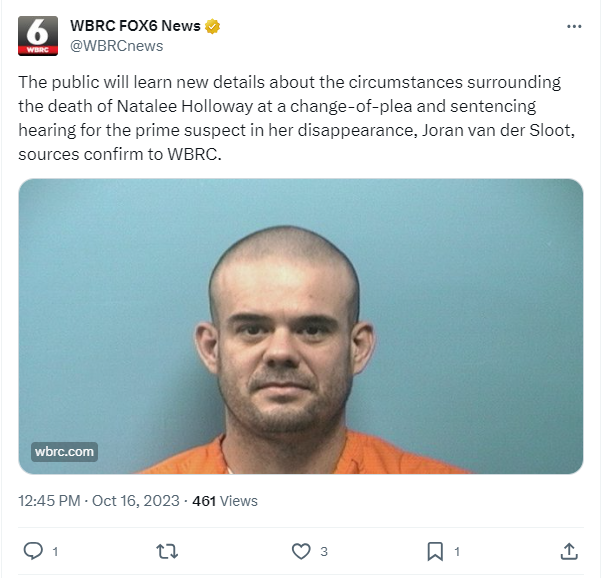Open the WBRC FOX6 News display name
Screen dimensions: 601x578
[135, 26]
